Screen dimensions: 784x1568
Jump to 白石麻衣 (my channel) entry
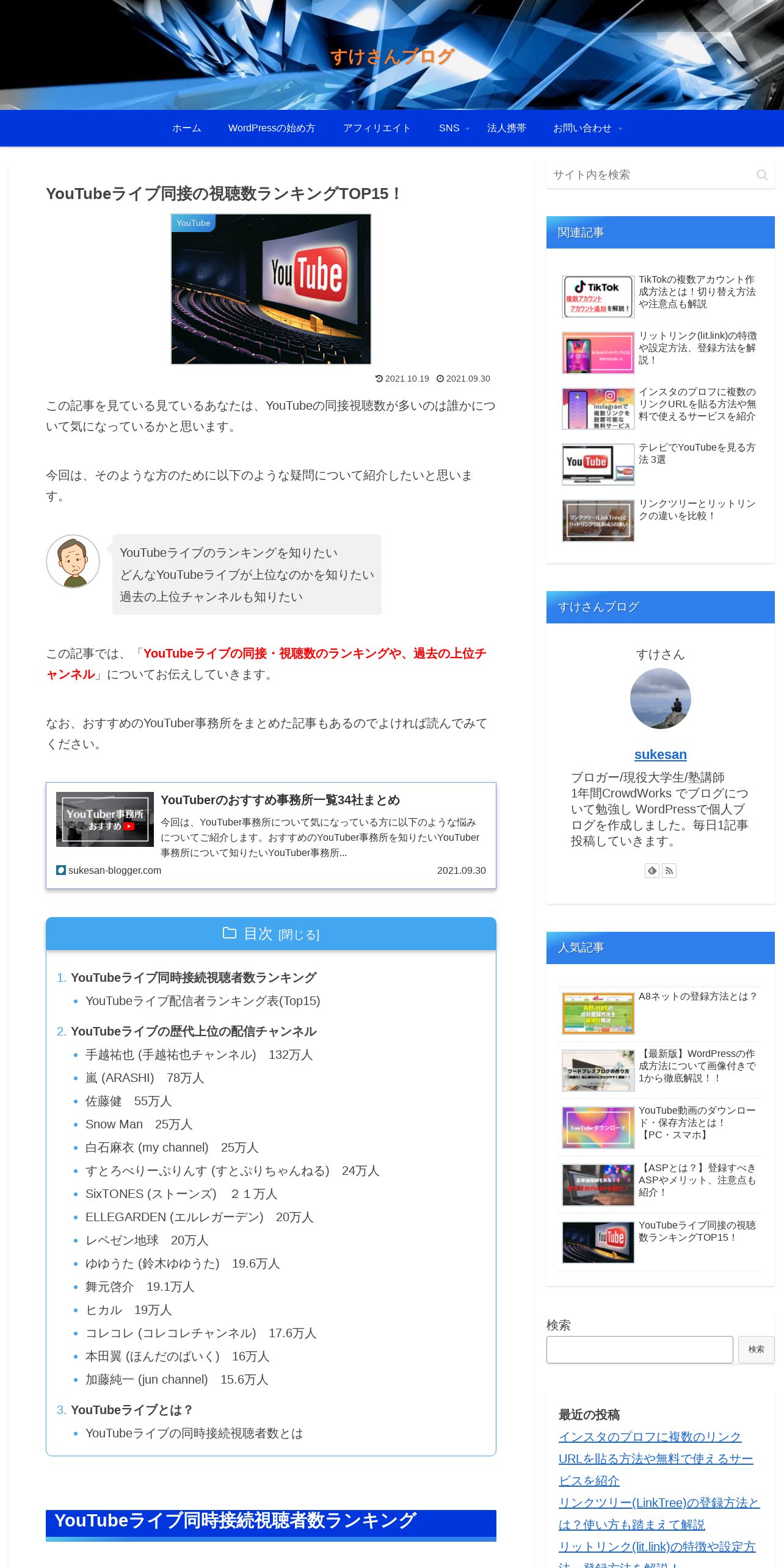click(172, 1147)
